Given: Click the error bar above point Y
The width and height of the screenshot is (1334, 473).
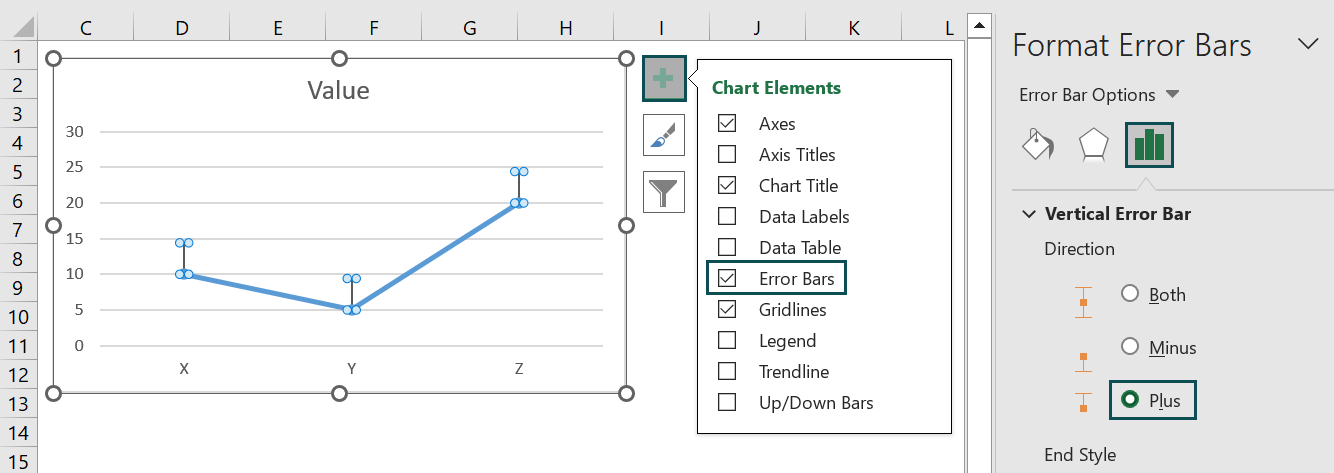Looking at the screenshot, I should [351, 294].
